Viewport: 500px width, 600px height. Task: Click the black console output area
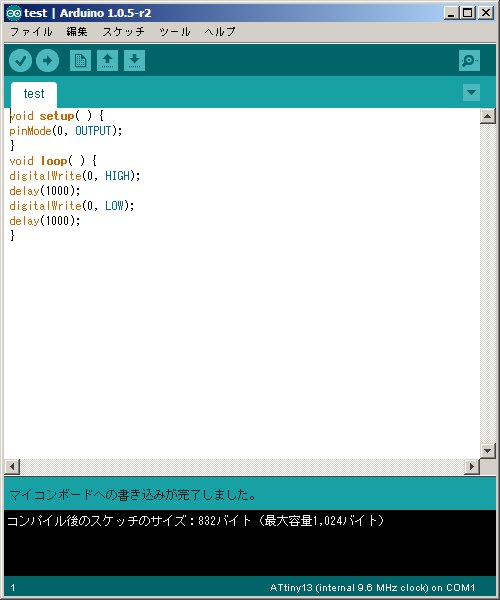click(x=250, y=543)
